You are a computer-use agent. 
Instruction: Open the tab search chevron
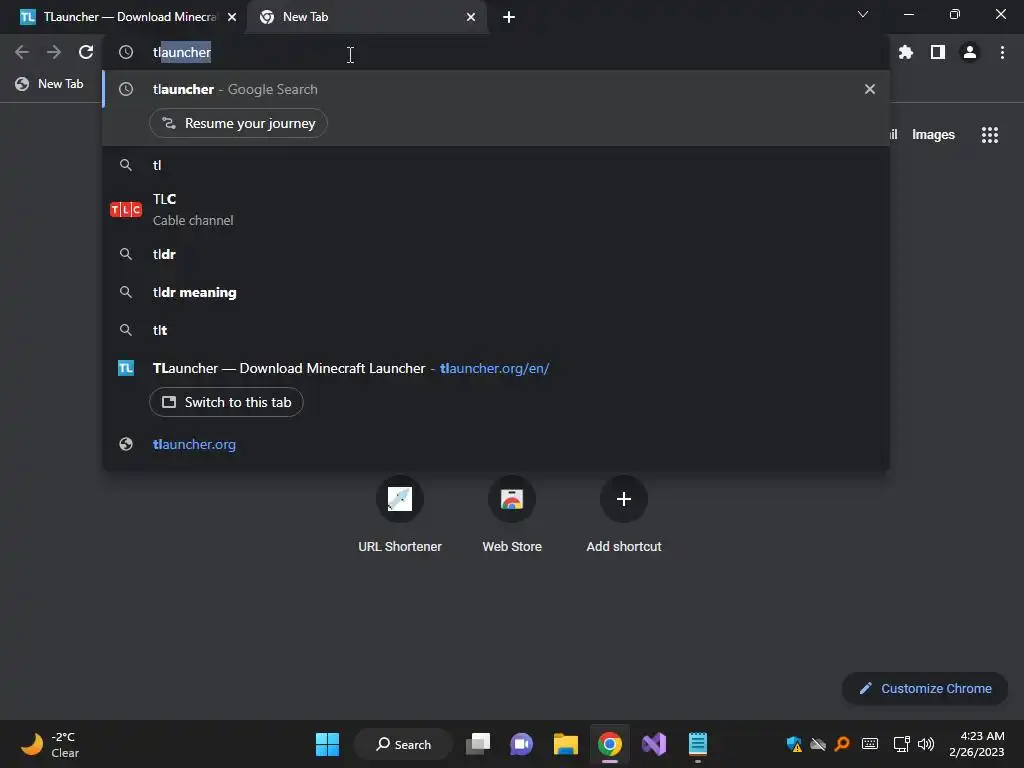[863, 14]
